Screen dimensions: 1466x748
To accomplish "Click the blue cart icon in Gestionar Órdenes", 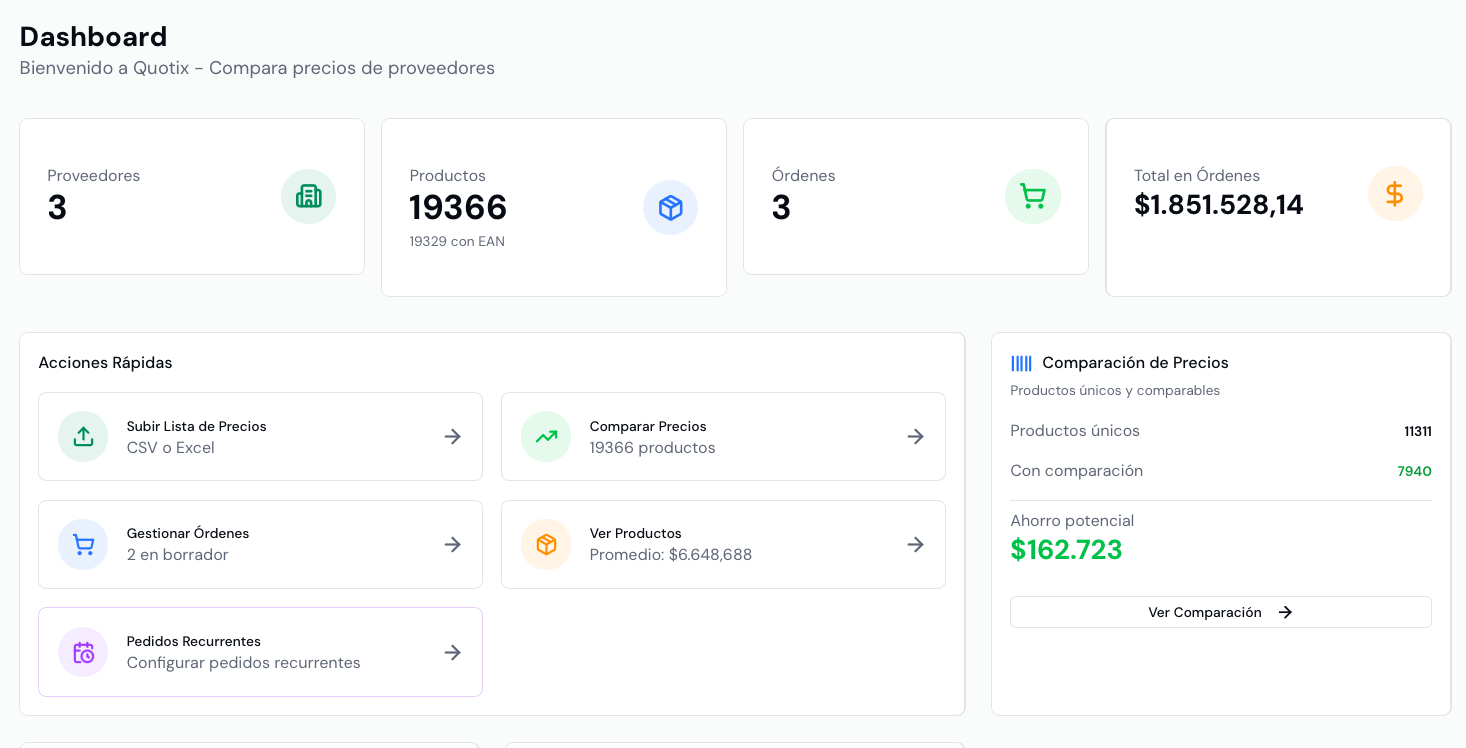I will tap(83, 544).
